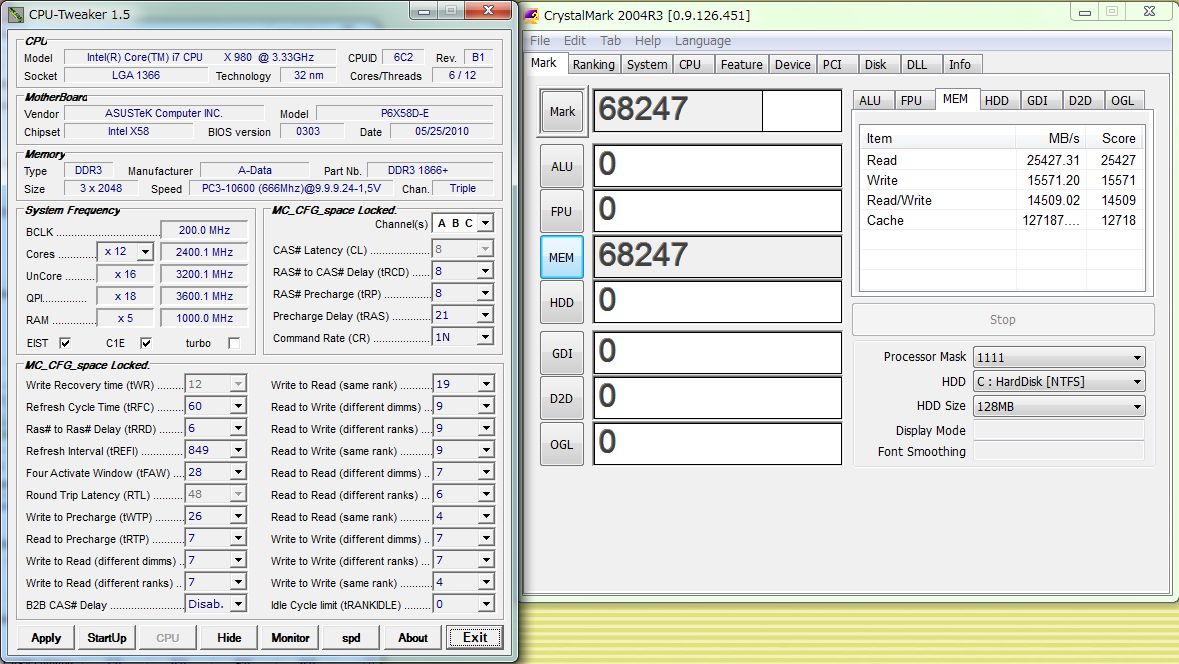Open the Refresh Interval (tREFI) dropdown
The image size is (1179, 664).
pos(238,450)
